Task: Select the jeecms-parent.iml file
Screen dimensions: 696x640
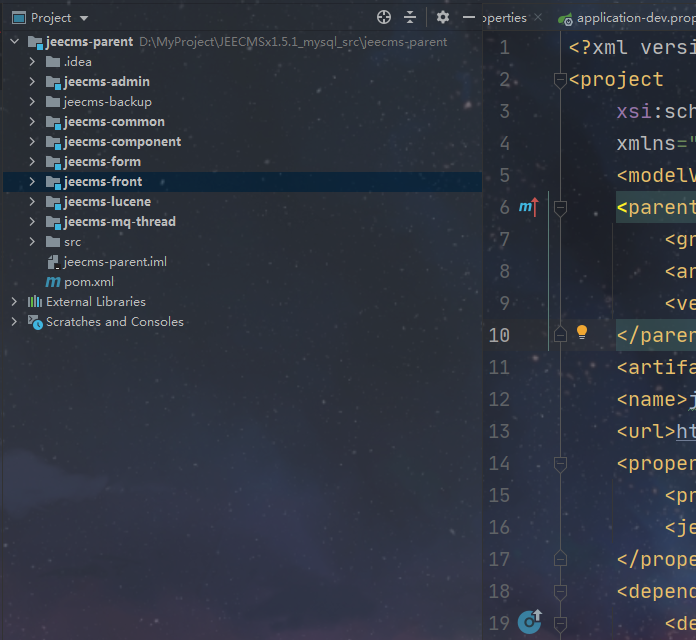Action: tap(115, 262)
